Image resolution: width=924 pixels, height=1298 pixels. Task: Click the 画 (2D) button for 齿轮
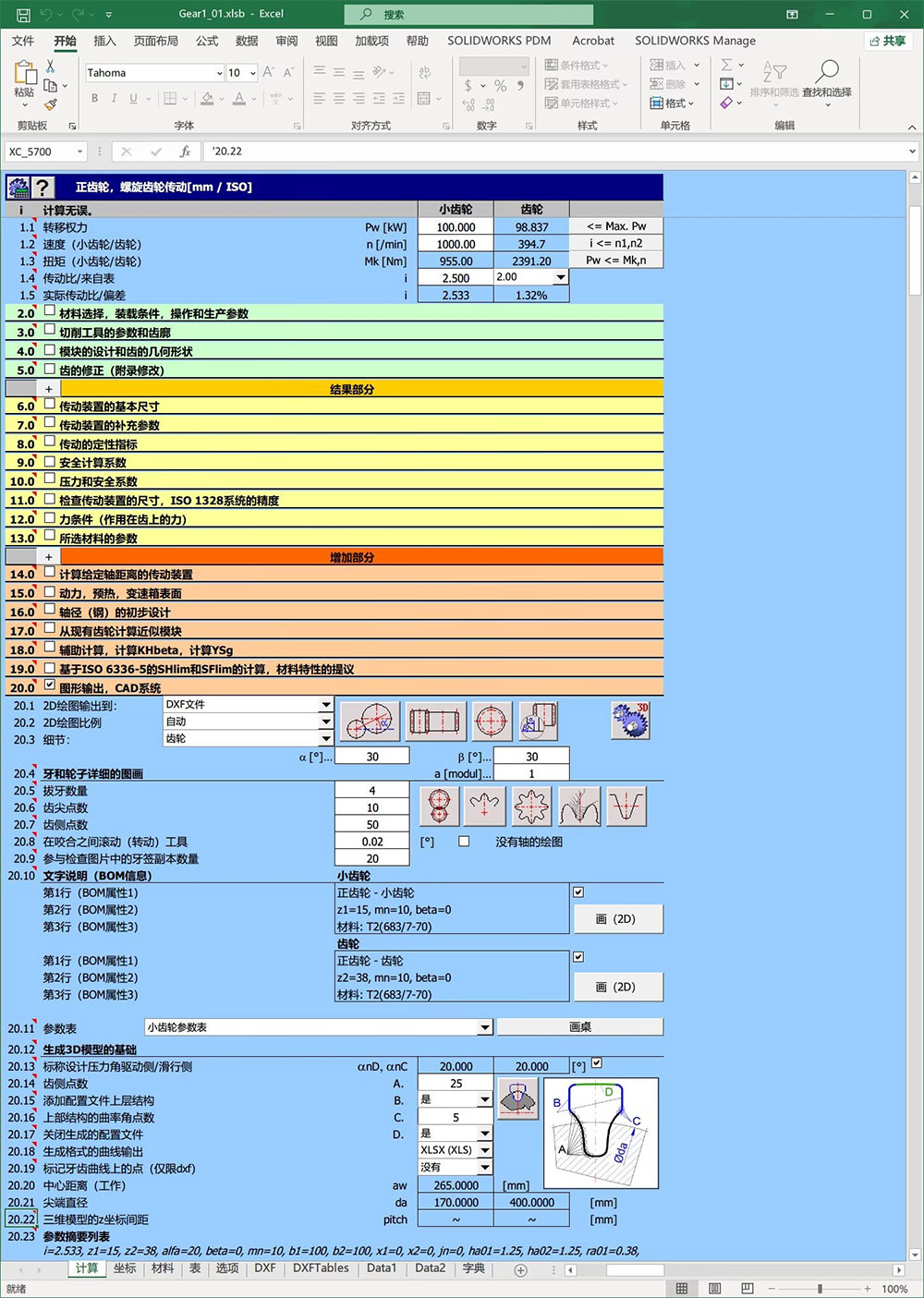point(617,987)
